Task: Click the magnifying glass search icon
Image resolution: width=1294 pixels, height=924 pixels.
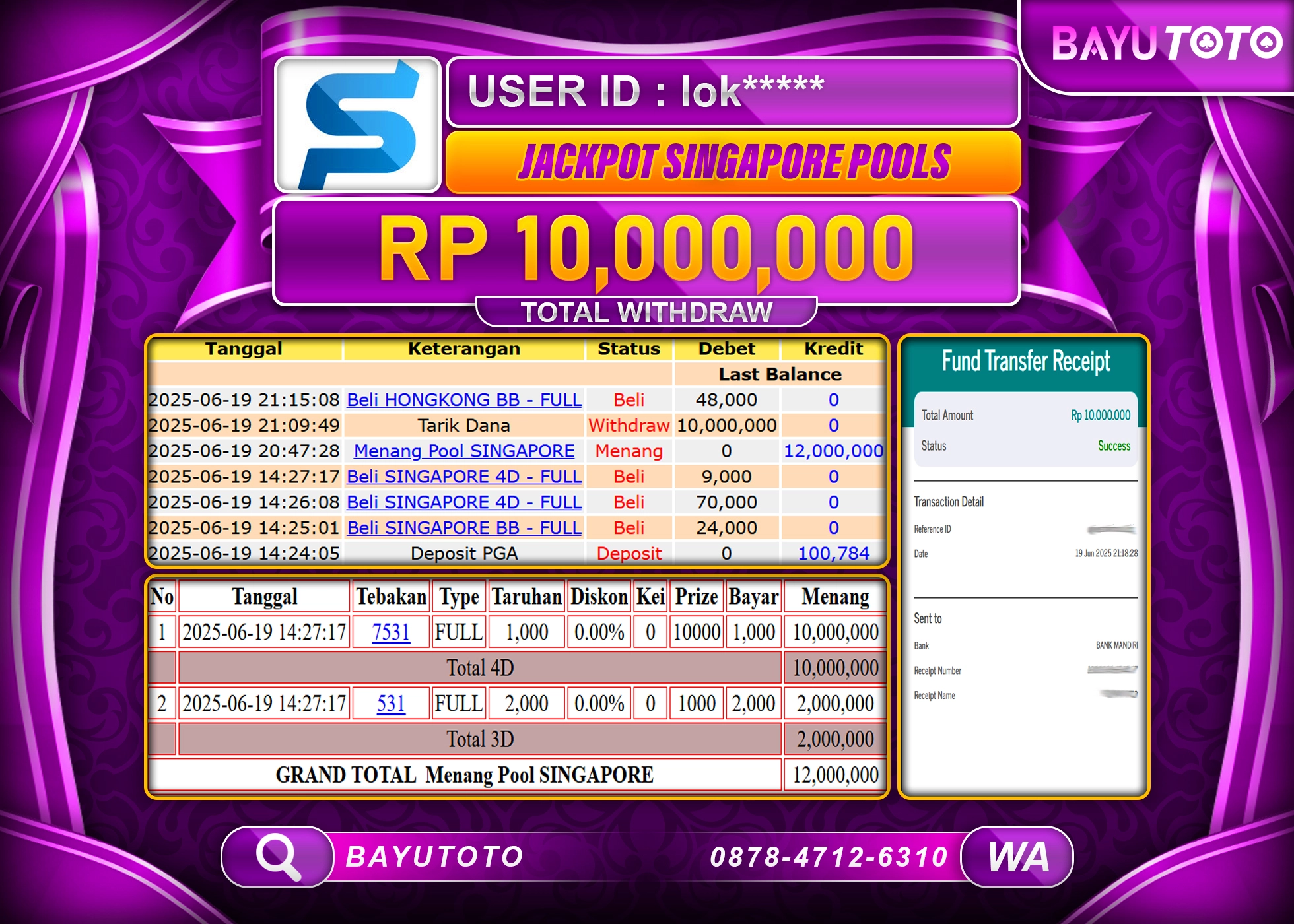Action: (280, 856)
